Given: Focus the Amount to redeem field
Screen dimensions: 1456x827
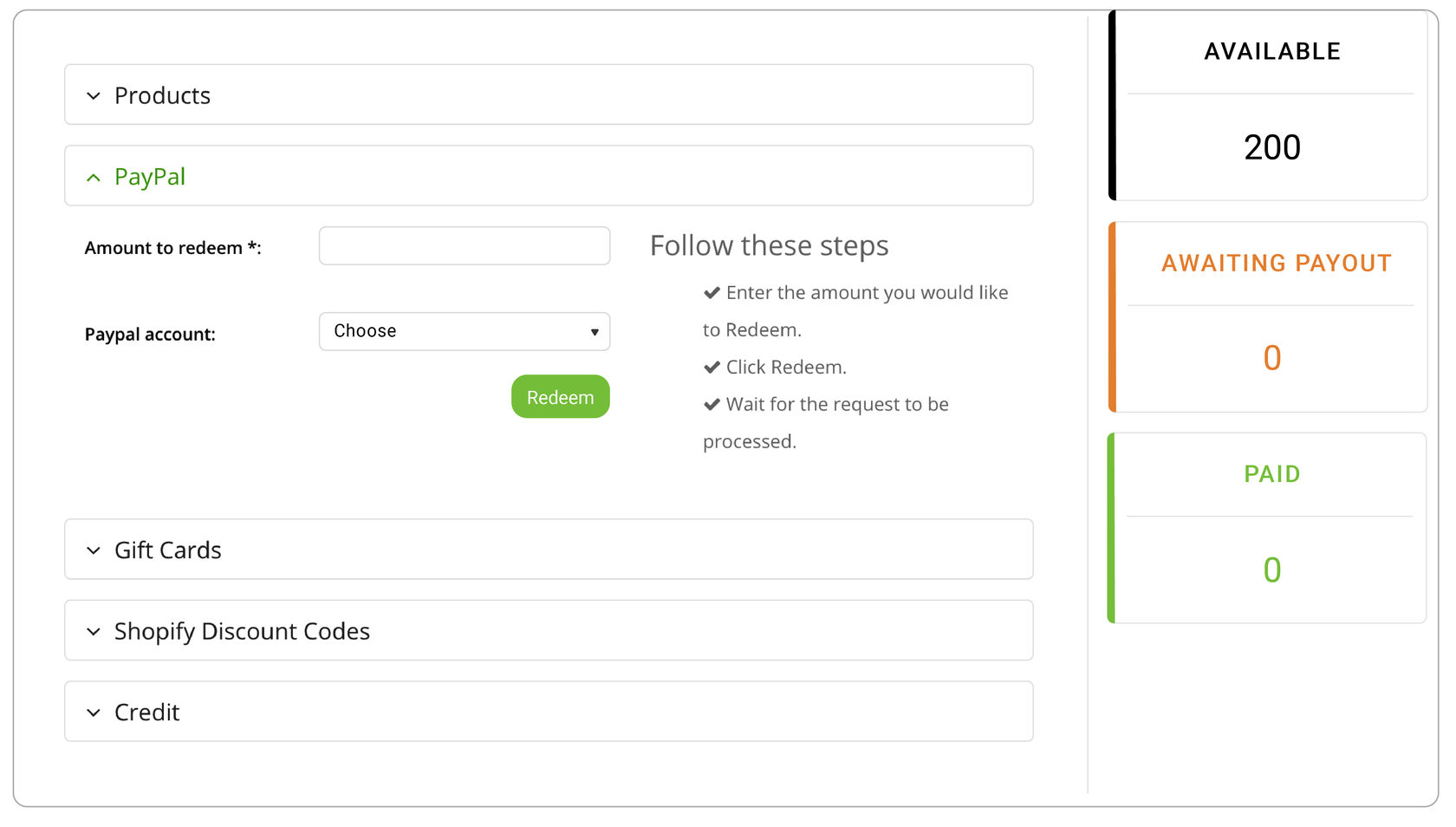Looking at the screenshot, I should [x=465, y=246].
